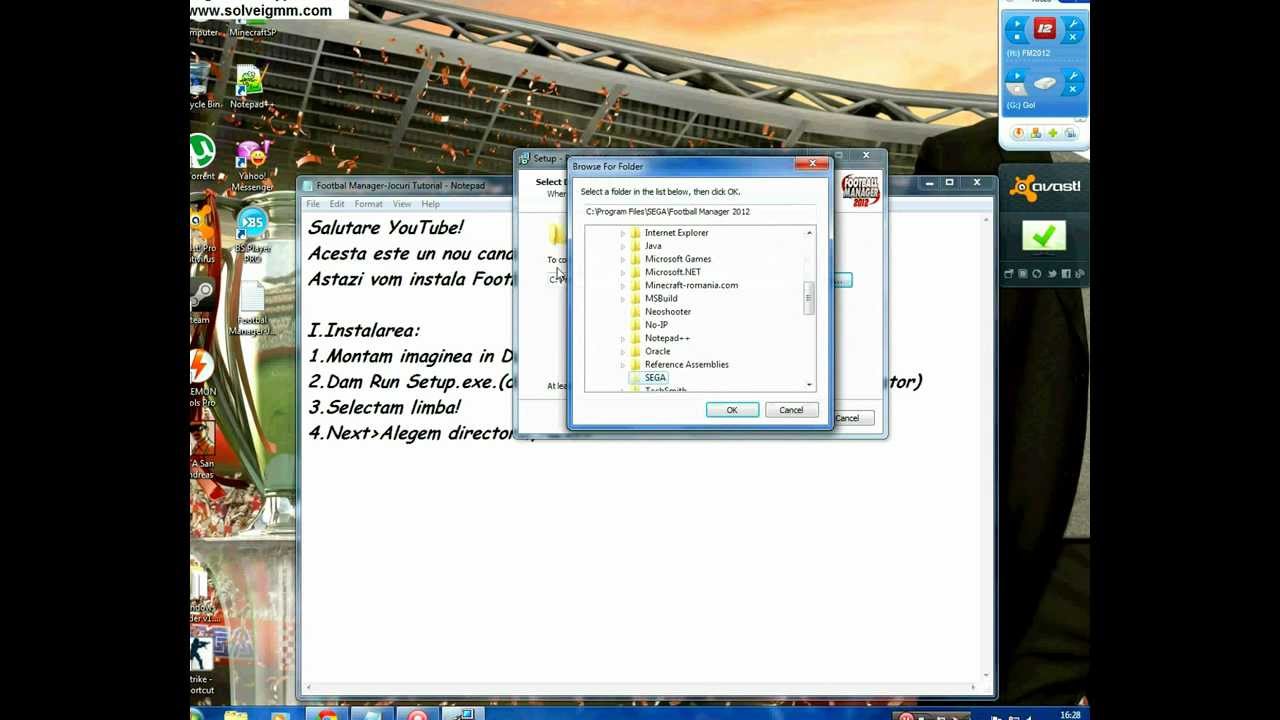Click the BS.Player PRO desktop icon

tap(252, 236)
